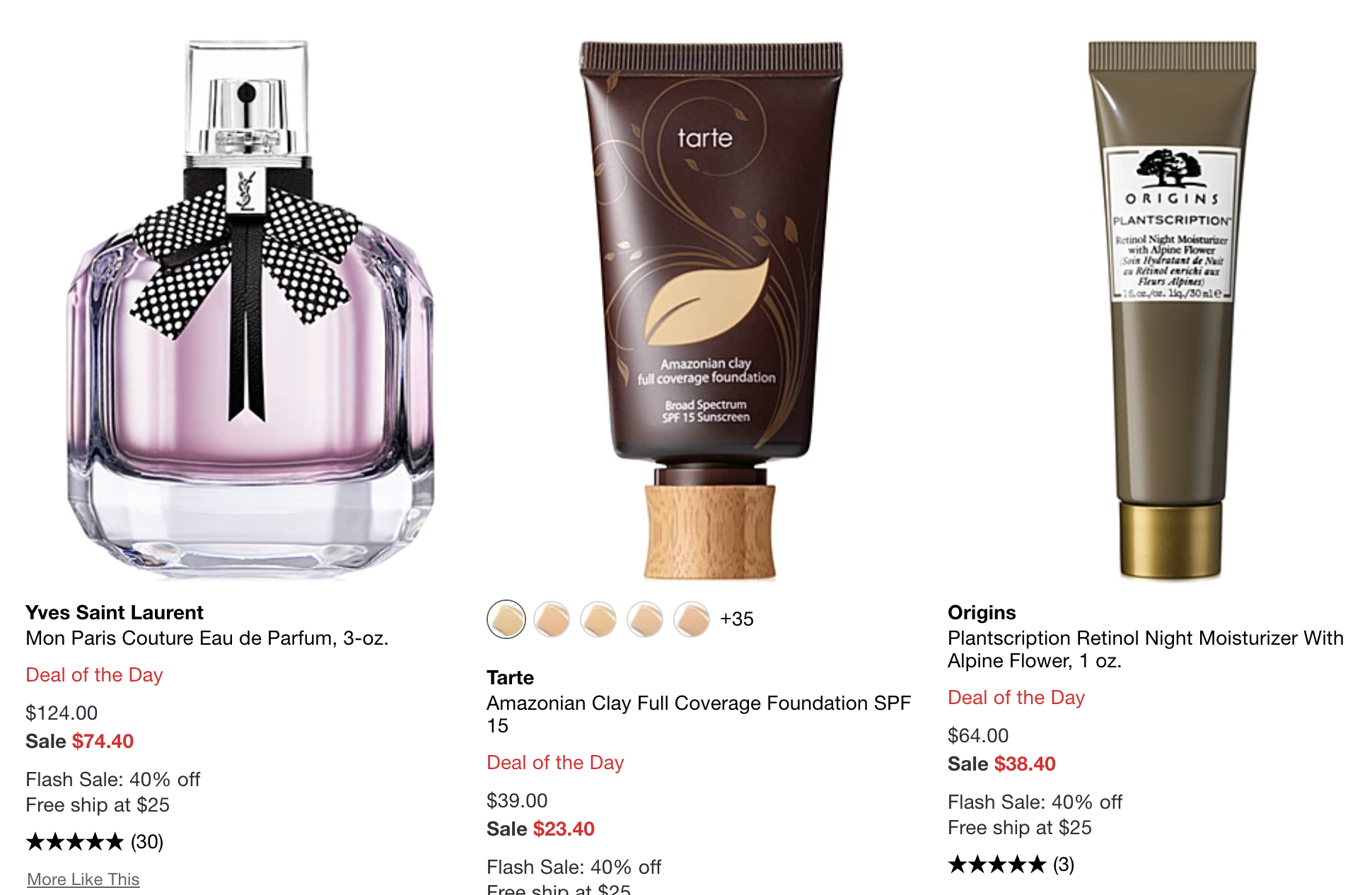Open Mon Paris Couture Eau de Parfum title
The height and width of the screenshot is (895, 1372).
pyautogui.click(x=207, y=638)
